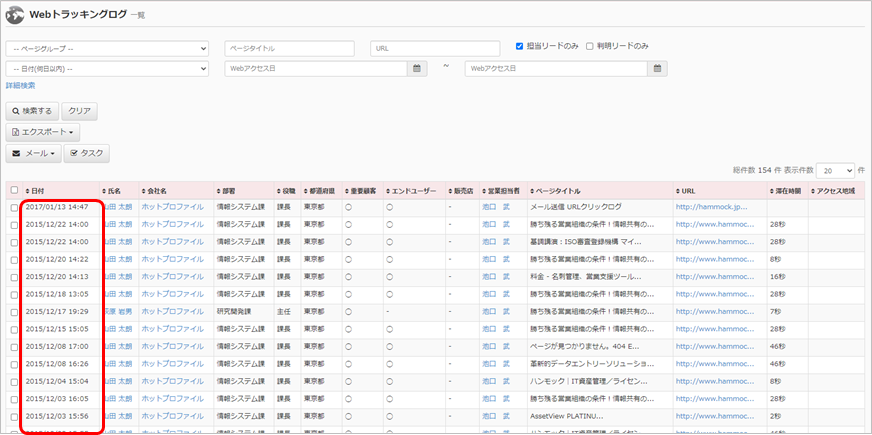Click the globe logo beside Webトラッキングログ

[x=16, y=15]
